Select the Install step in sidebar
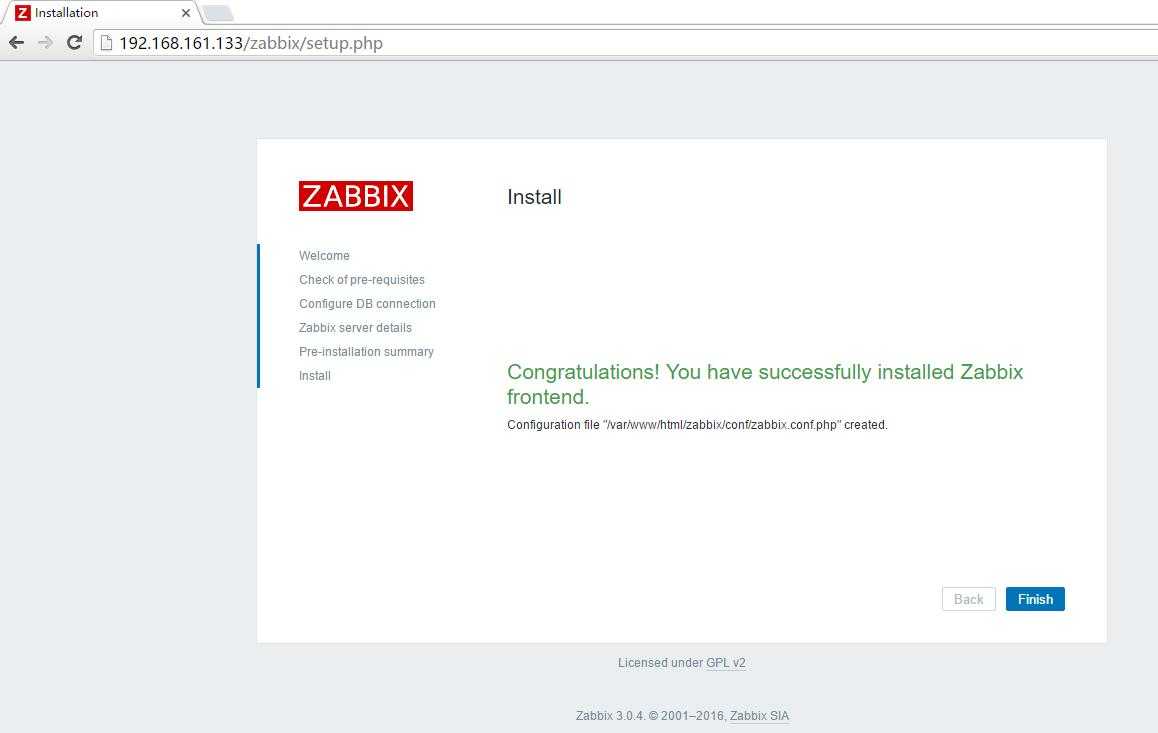 tap(315, 376)
